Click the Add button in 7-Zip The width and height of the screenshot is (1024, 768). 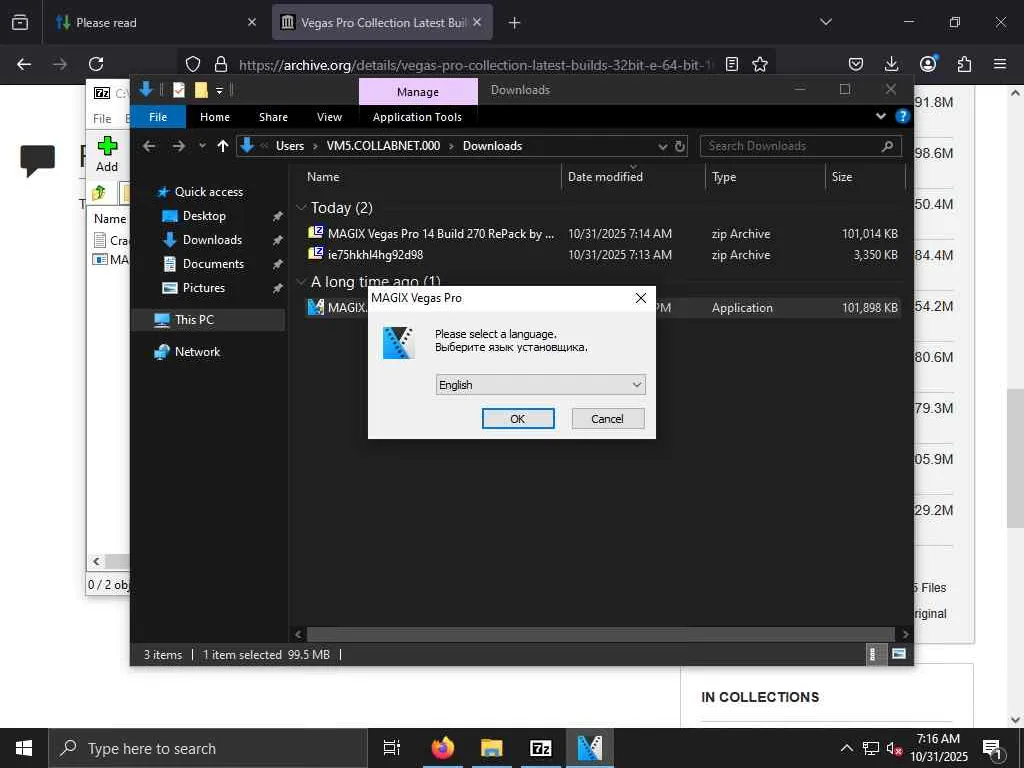tap(107, 153)
